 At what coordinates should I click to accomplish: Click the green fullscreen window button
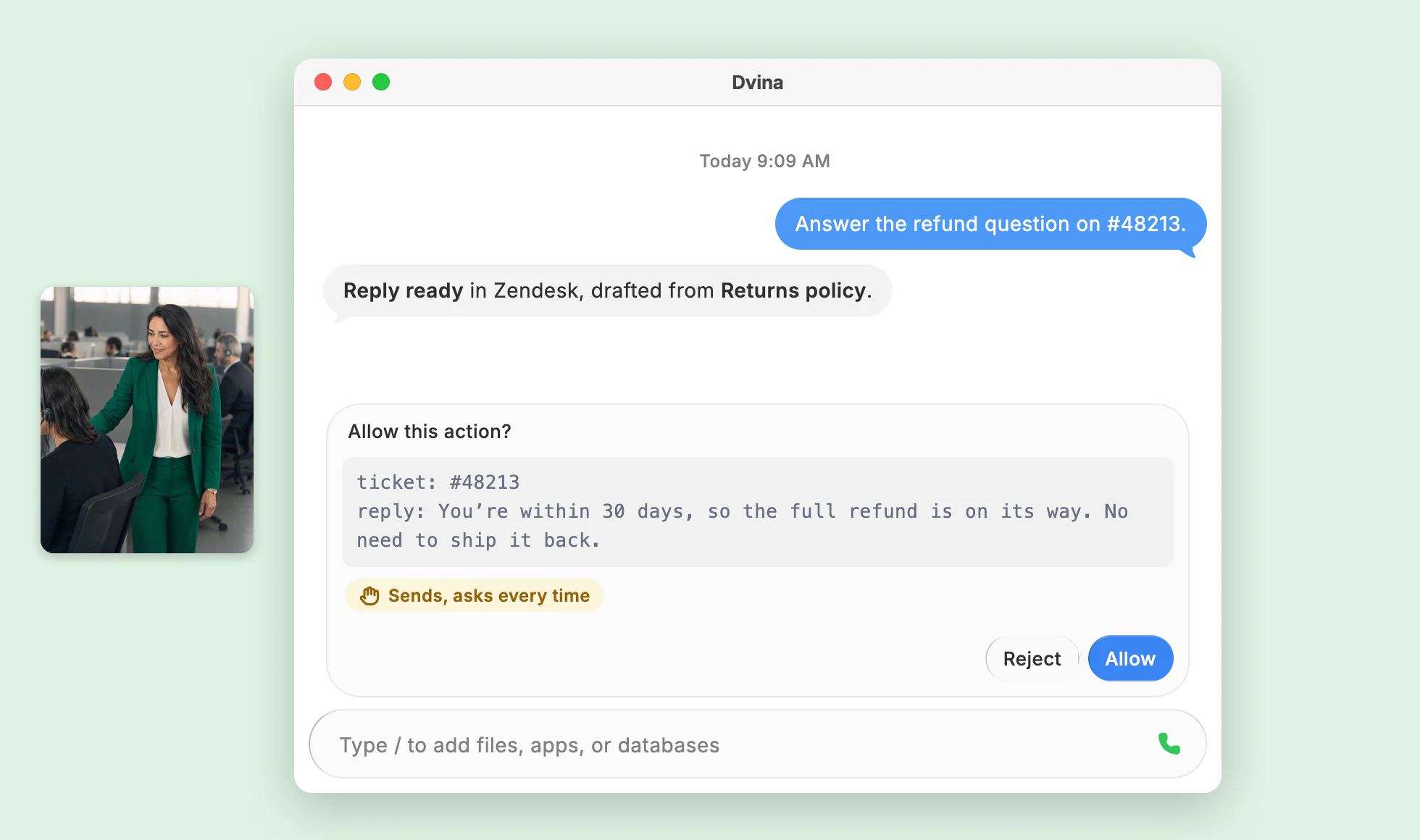381,82
